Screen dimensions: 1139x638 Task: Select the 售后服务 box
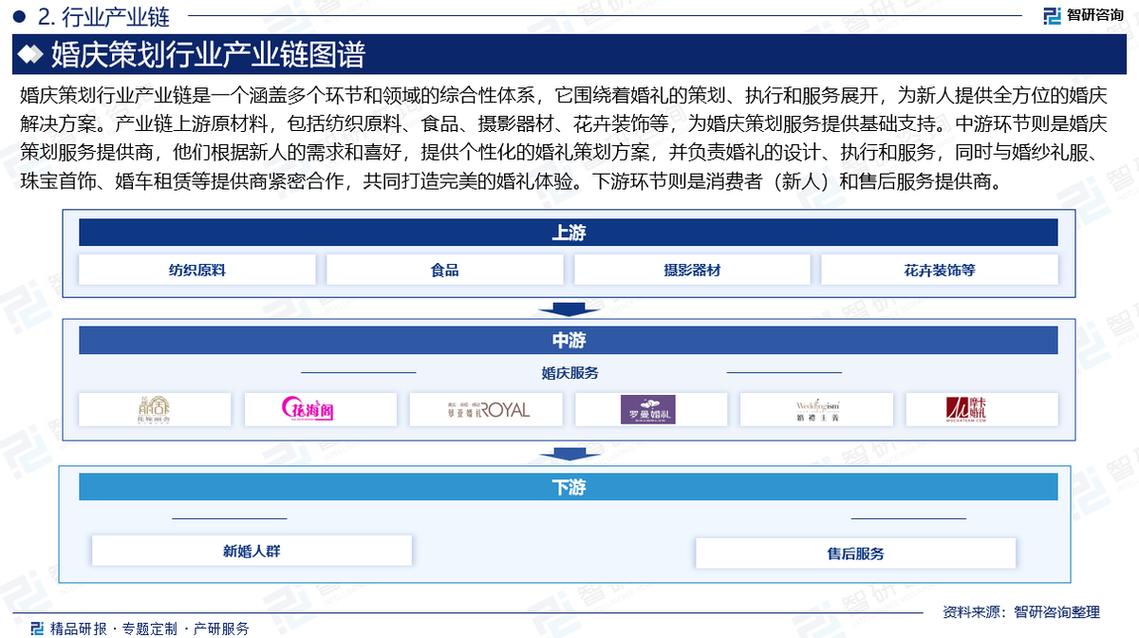[855, 553]
